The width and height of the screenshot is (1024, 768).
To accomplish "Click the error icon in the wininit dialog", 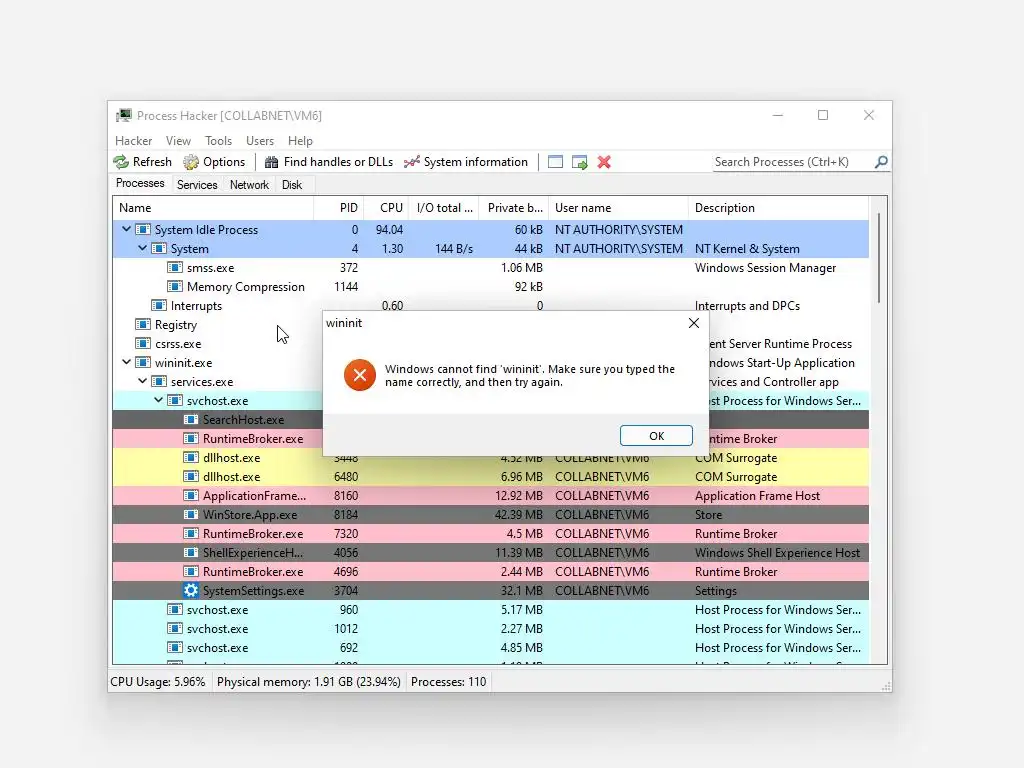I will click(x=360, y=375).
